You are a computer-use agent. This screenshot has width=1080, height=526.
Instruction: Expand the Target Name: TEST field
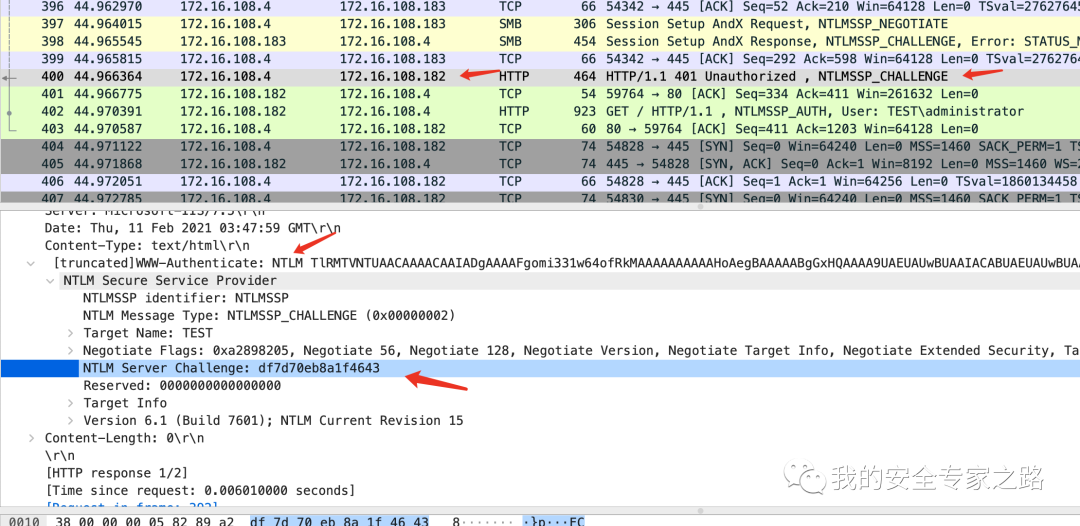click(x=70, y=333)
